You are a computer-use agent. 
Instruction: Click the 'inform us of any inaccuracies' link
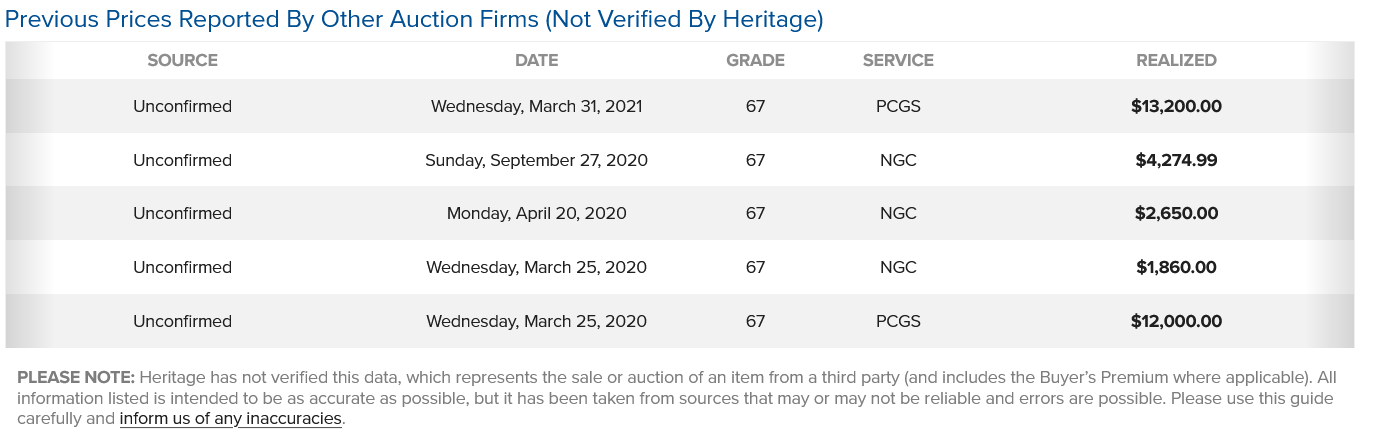230,419
